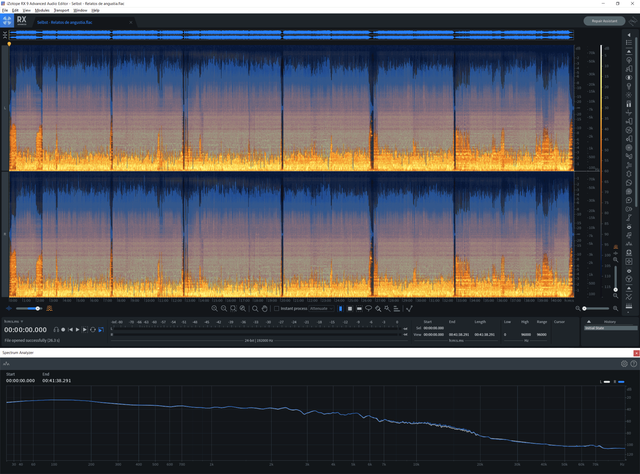This screenshot has width=640, height=474.
Task: Toggle headphone monitoring icon in transport
Action: 56,329
